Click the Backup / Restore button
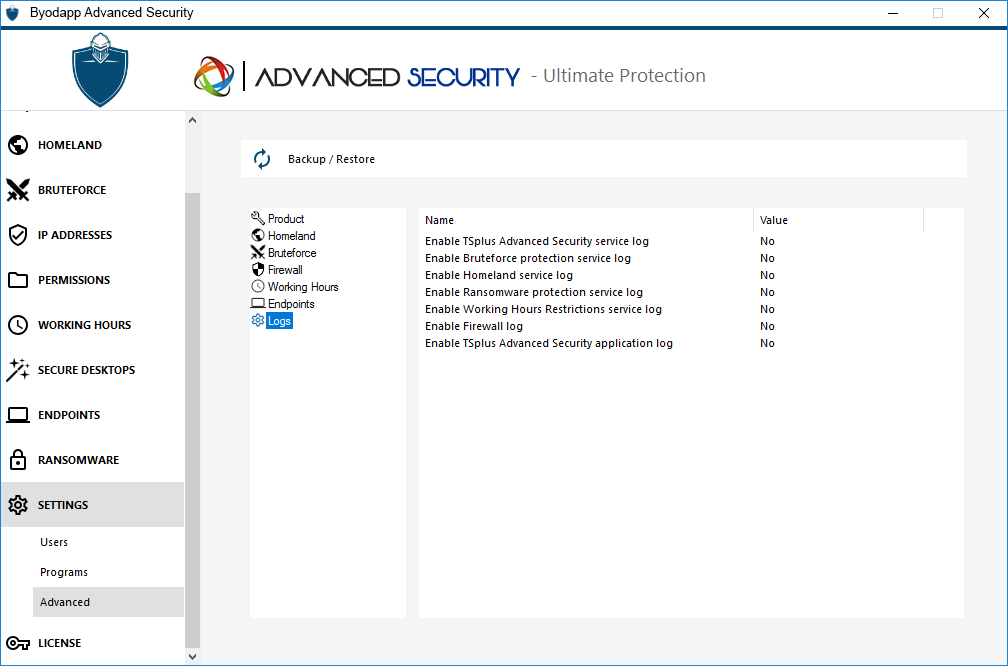 [x=604, y=159]
